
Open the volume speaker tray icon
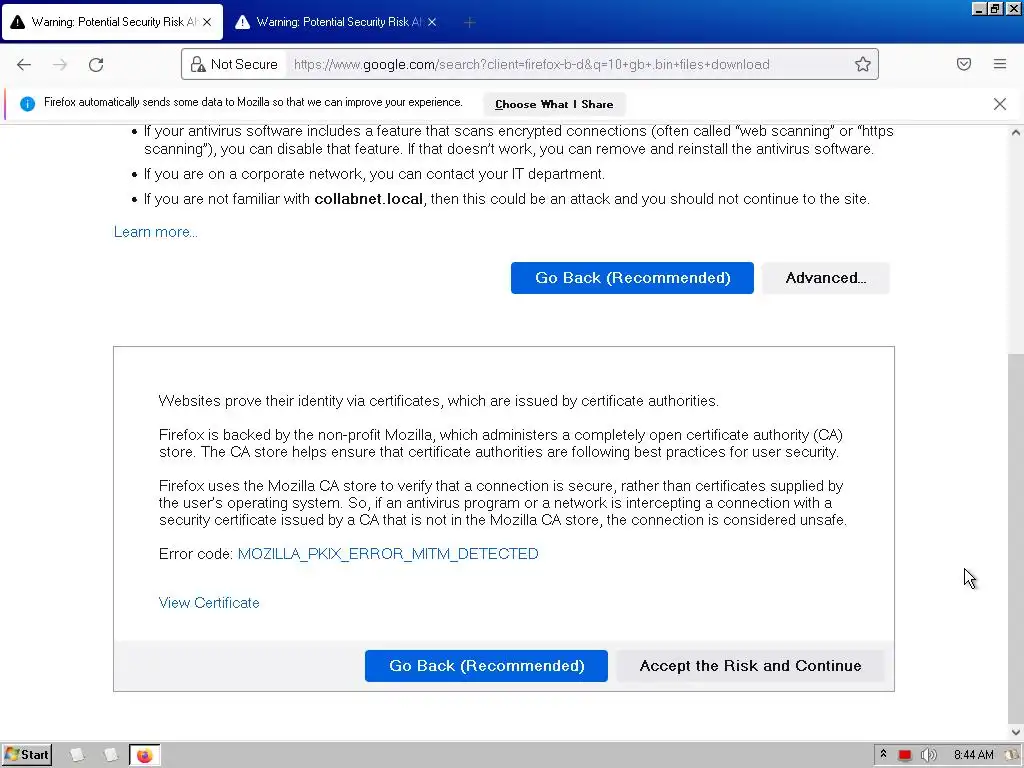928,755
